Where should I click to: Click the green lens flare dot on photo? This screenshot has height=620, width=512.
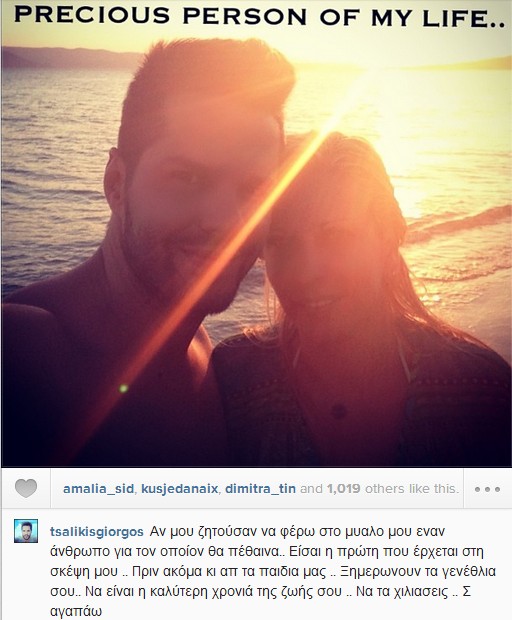click(123, 388)
